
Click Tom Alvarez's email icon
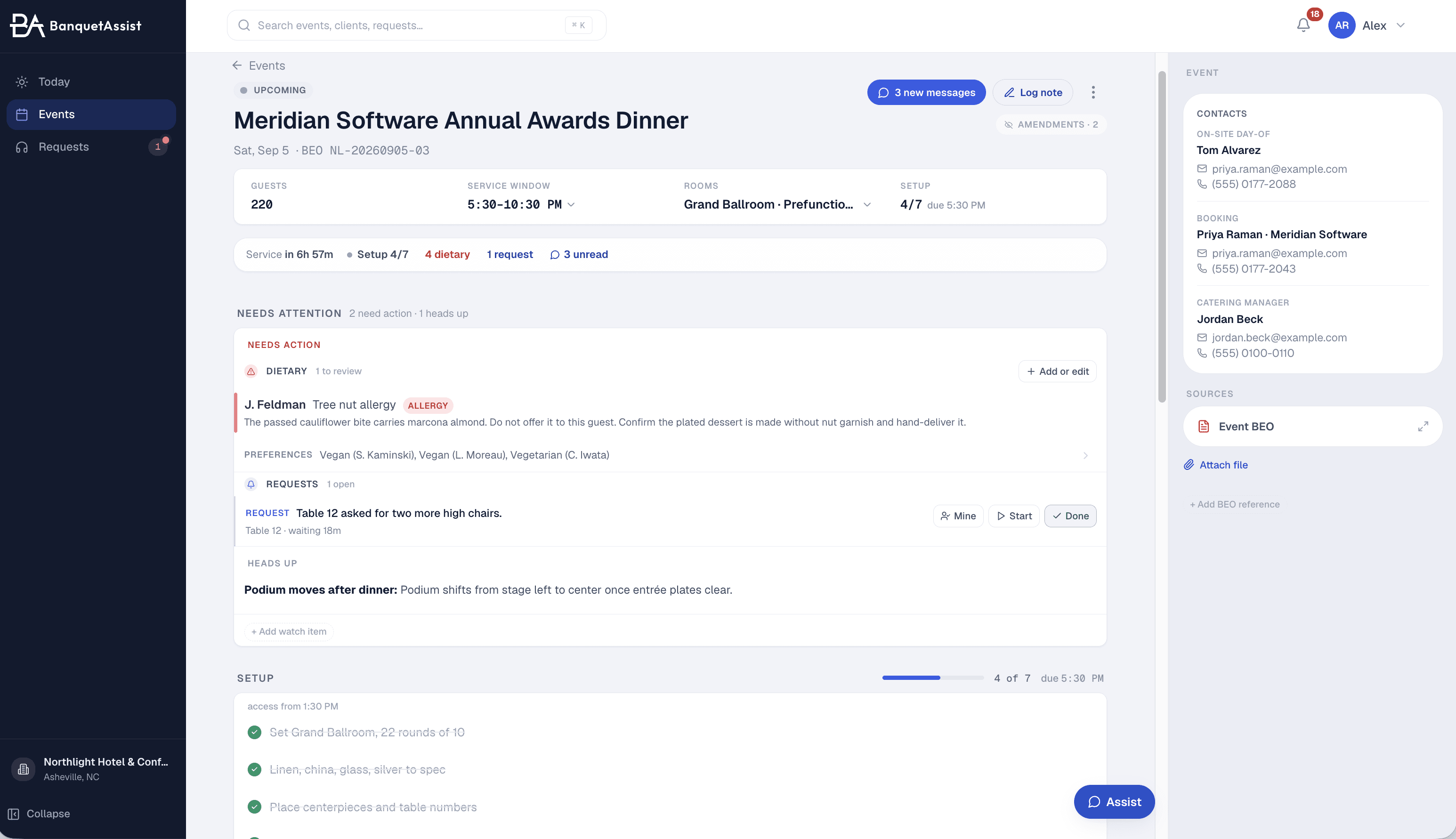(1202, 169)
